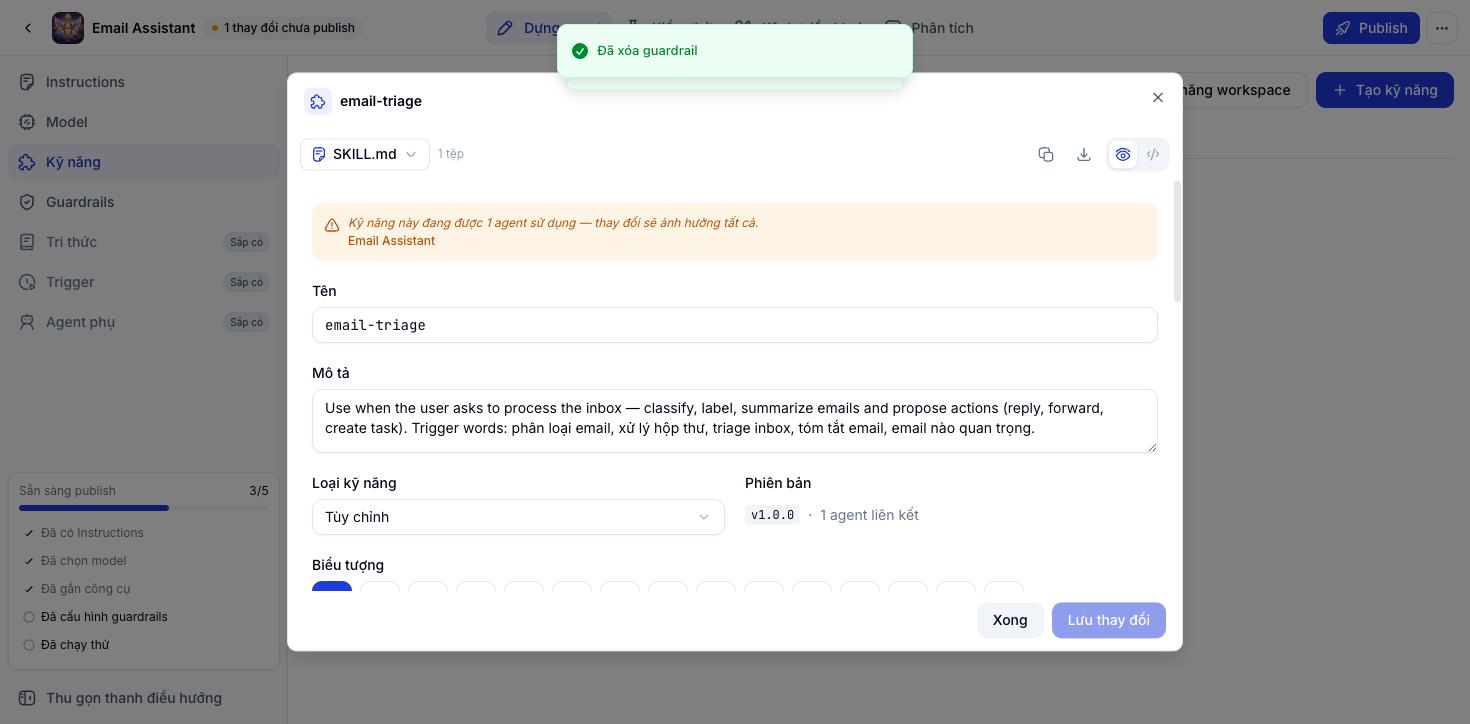Click the Publish button
The height and width of the screenshot is (724, 1470).
1371,28
